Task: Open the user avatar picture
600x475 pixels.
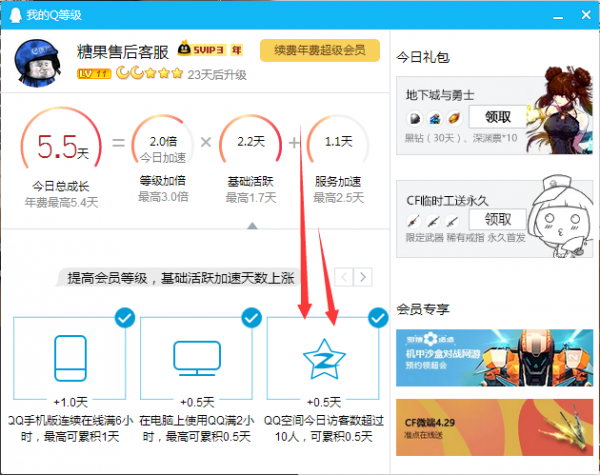Action: (x=38, y=62)
